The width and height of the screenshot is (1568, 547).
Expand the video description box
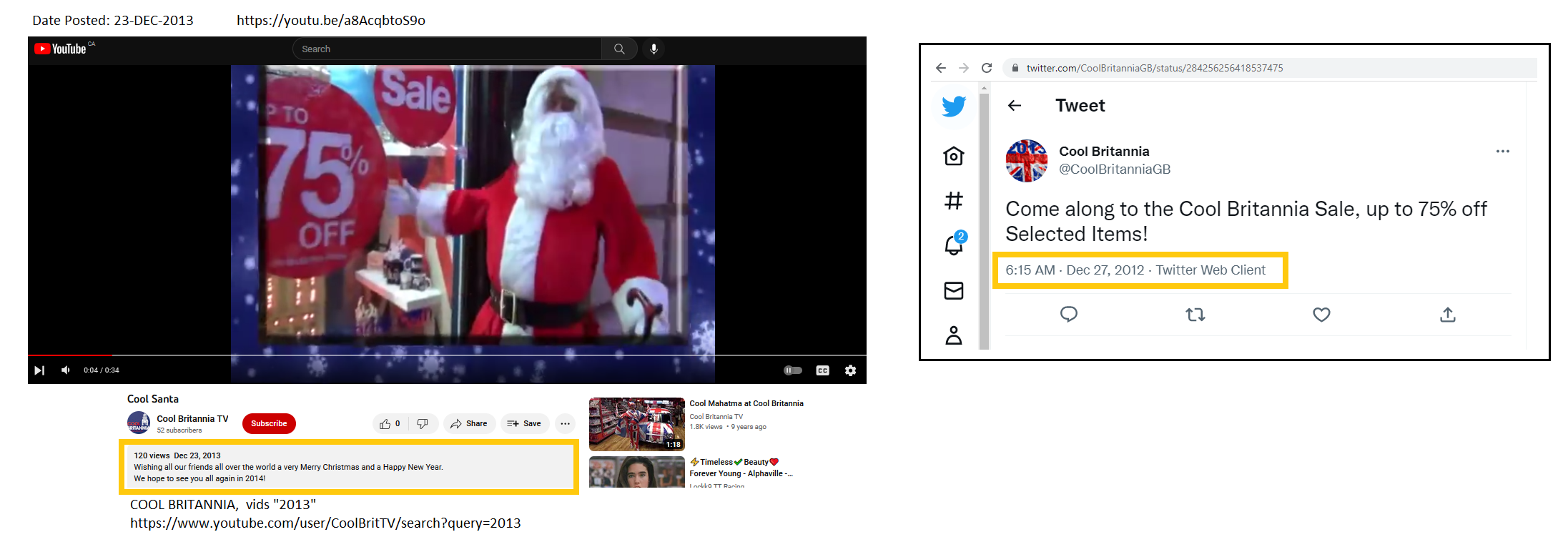(x=349, y=467)
